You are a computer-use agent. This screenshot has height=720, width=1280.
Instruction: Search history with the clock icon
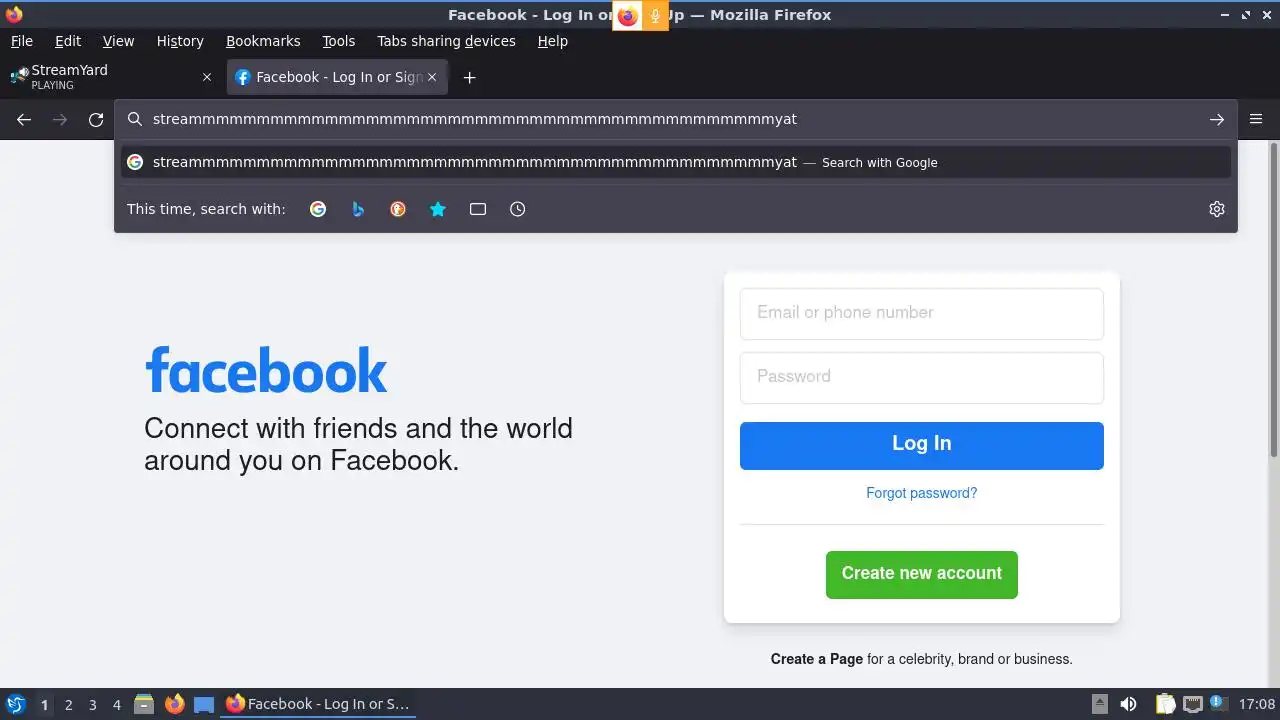(517, 209)
